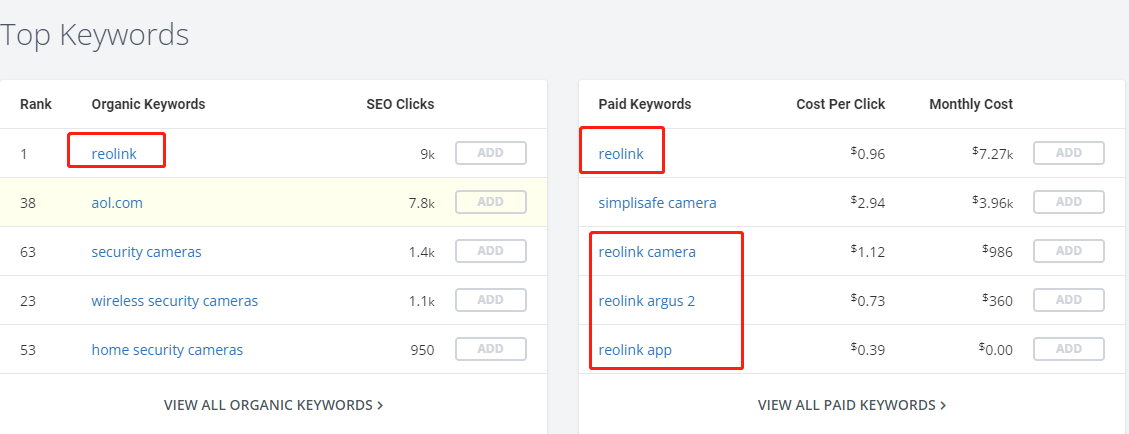View all paid keywords
The height and width of the screenshot is (434, 1129).
click(852, 405)
